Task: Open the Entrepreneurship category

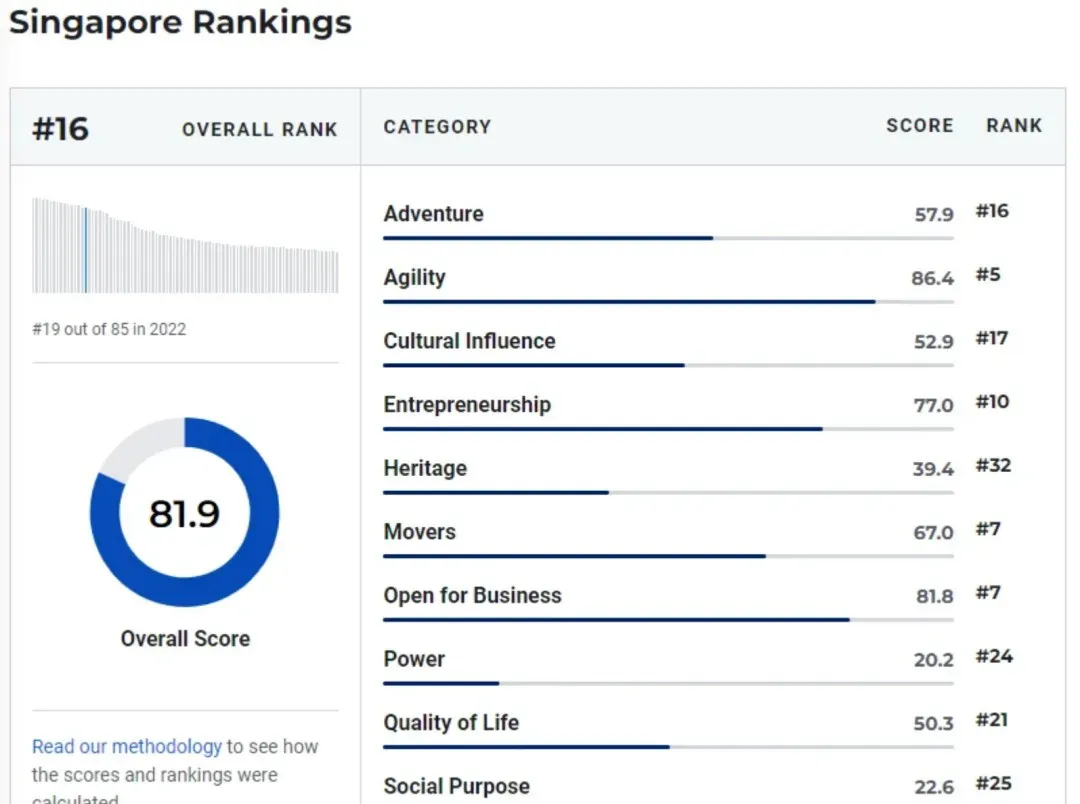Action: coord(467,404)
